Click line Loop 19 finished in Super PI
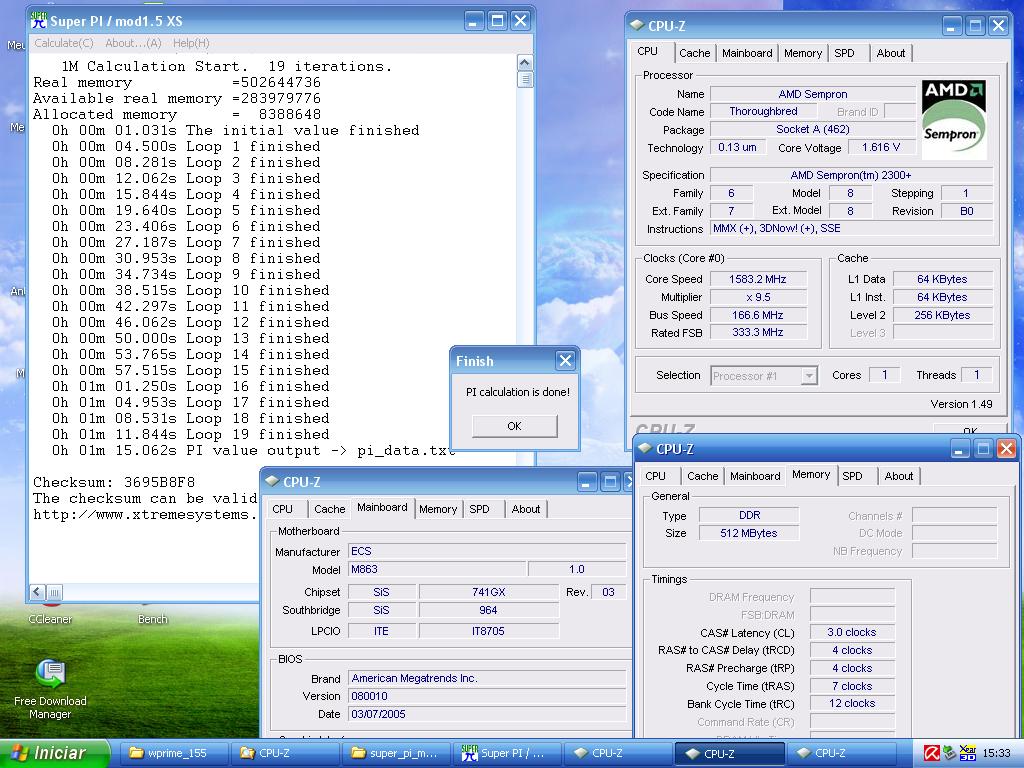Screen dimensions: 1024x768 190,435
